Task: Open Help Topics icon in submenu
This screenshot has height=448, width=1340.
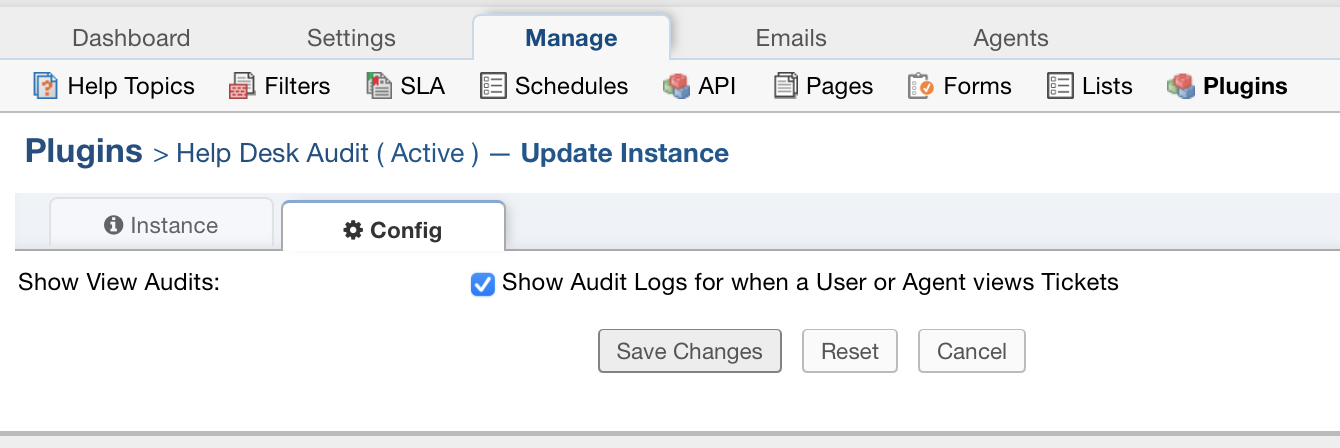Action: pos(46,86)
